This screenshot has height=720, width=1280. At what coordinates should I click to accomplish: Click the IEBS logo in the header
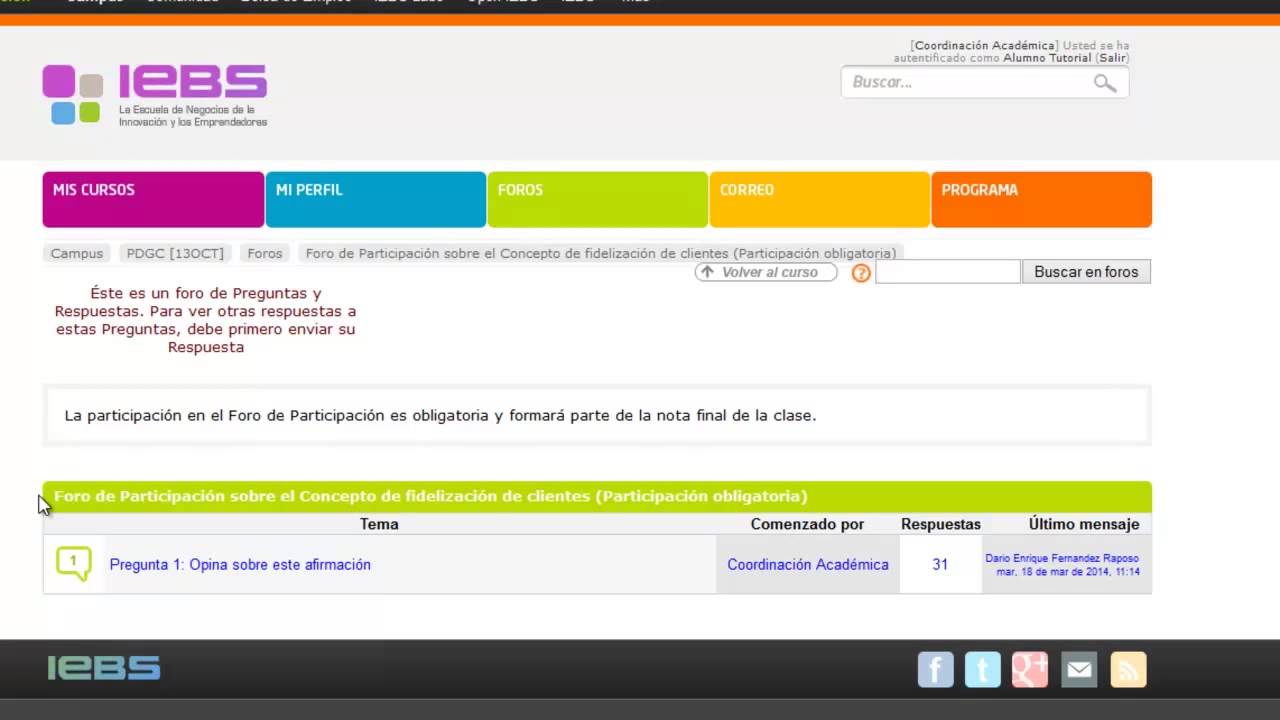tap(155, 95)
